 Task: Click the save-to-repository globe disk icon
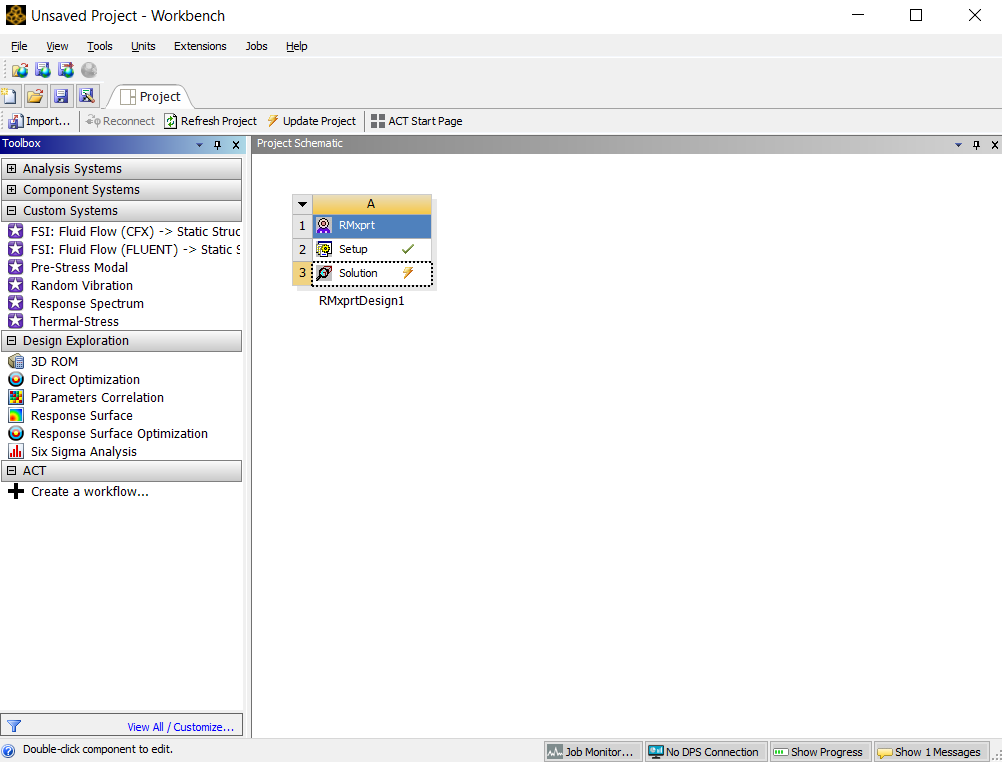pyautogui.click(x=43, y=70)
